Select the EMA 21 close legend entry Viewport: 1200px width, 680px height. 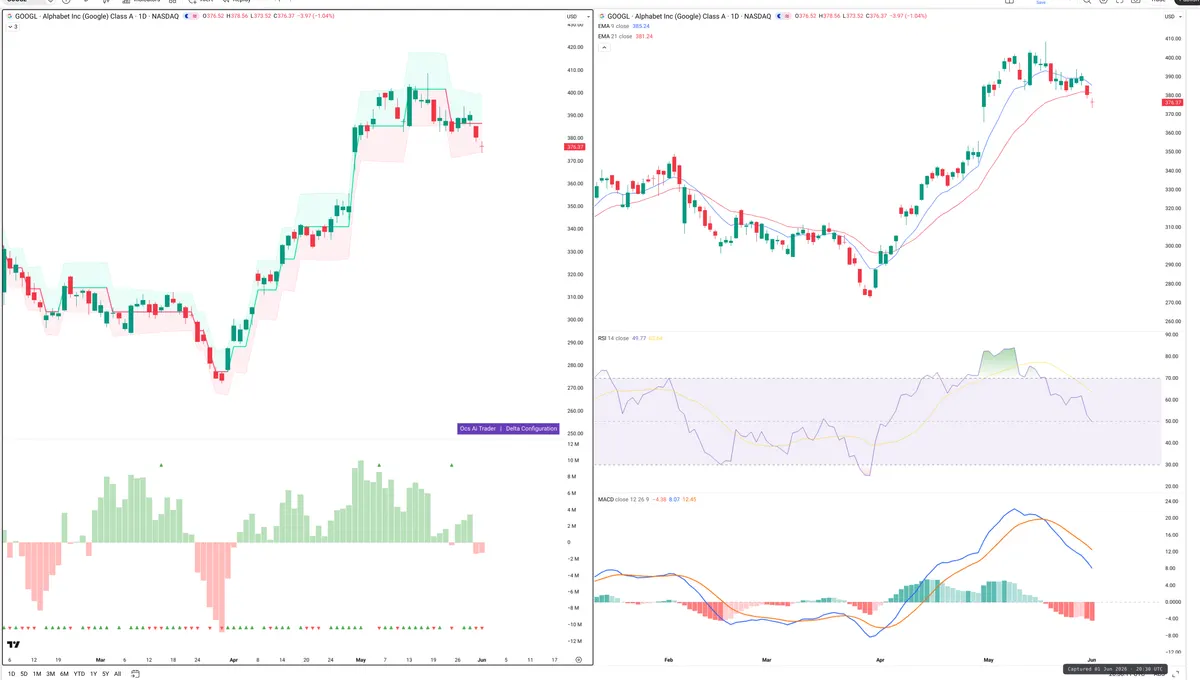(x=627, y=36)
